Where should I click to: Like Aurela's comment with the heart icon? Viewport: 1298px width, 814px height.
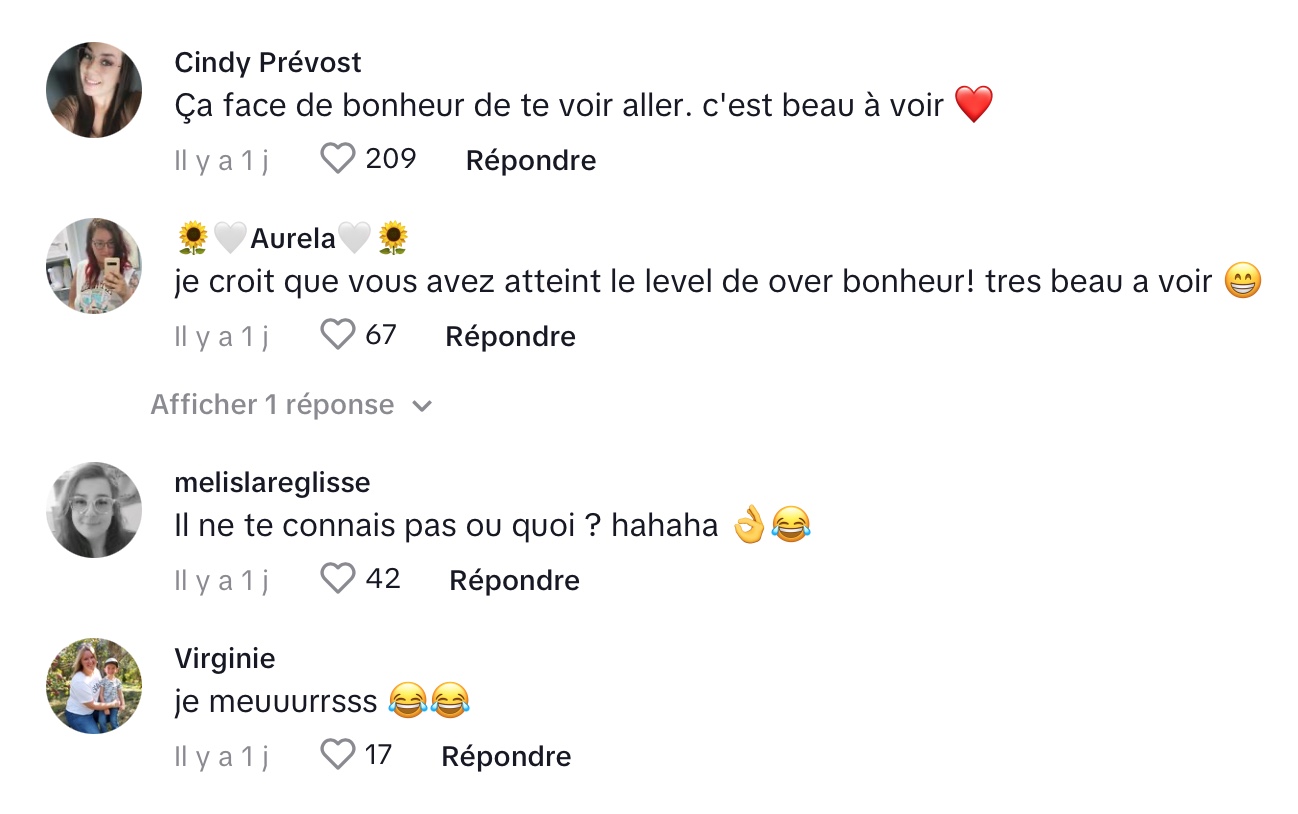338,335
